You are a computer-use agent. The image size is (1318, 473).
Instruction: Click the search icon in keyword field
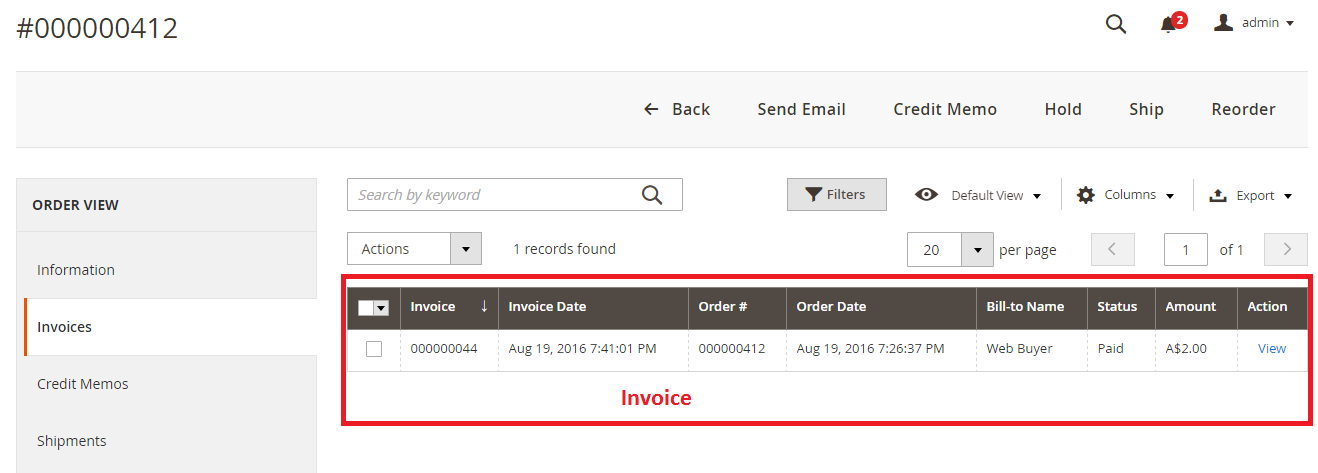652,195
